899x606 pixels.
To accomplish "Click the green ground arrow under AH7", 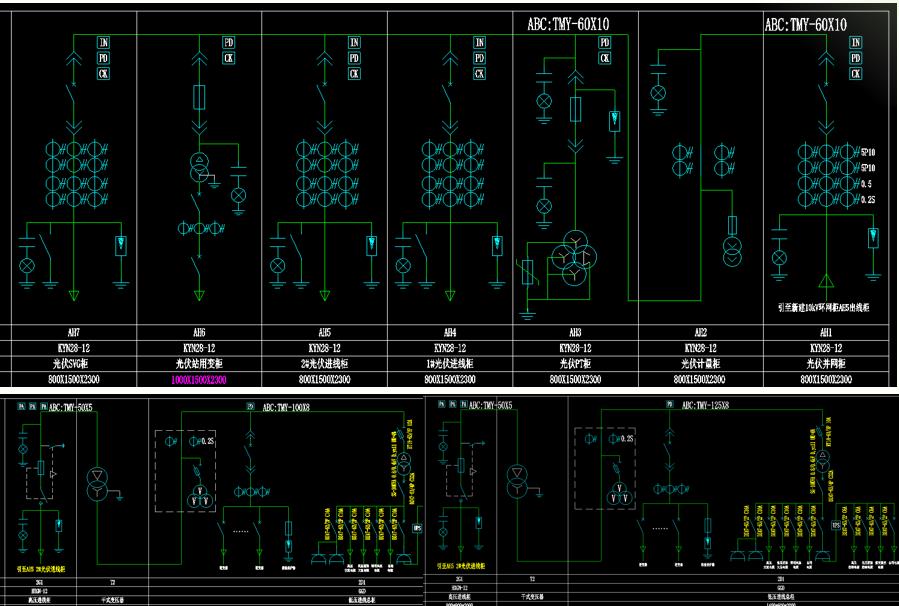I will pyautogui.click(x=73, y=295).
